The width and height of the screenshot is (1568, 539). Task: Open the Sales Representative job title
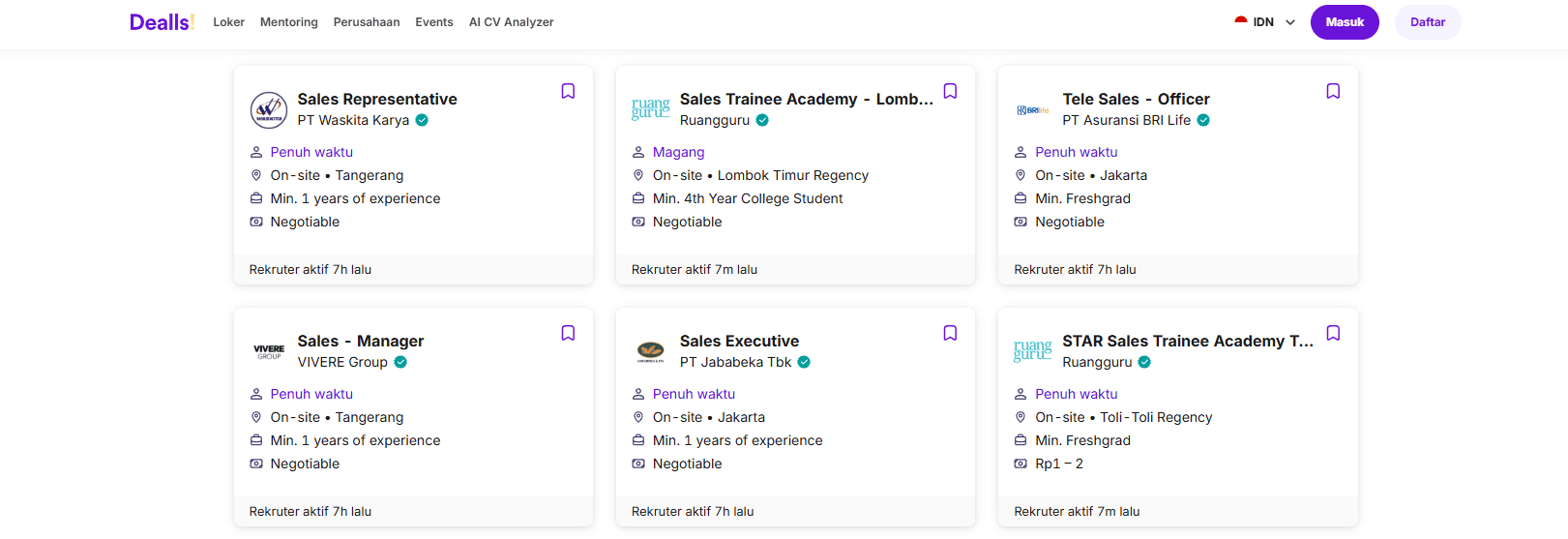[377, 99]
